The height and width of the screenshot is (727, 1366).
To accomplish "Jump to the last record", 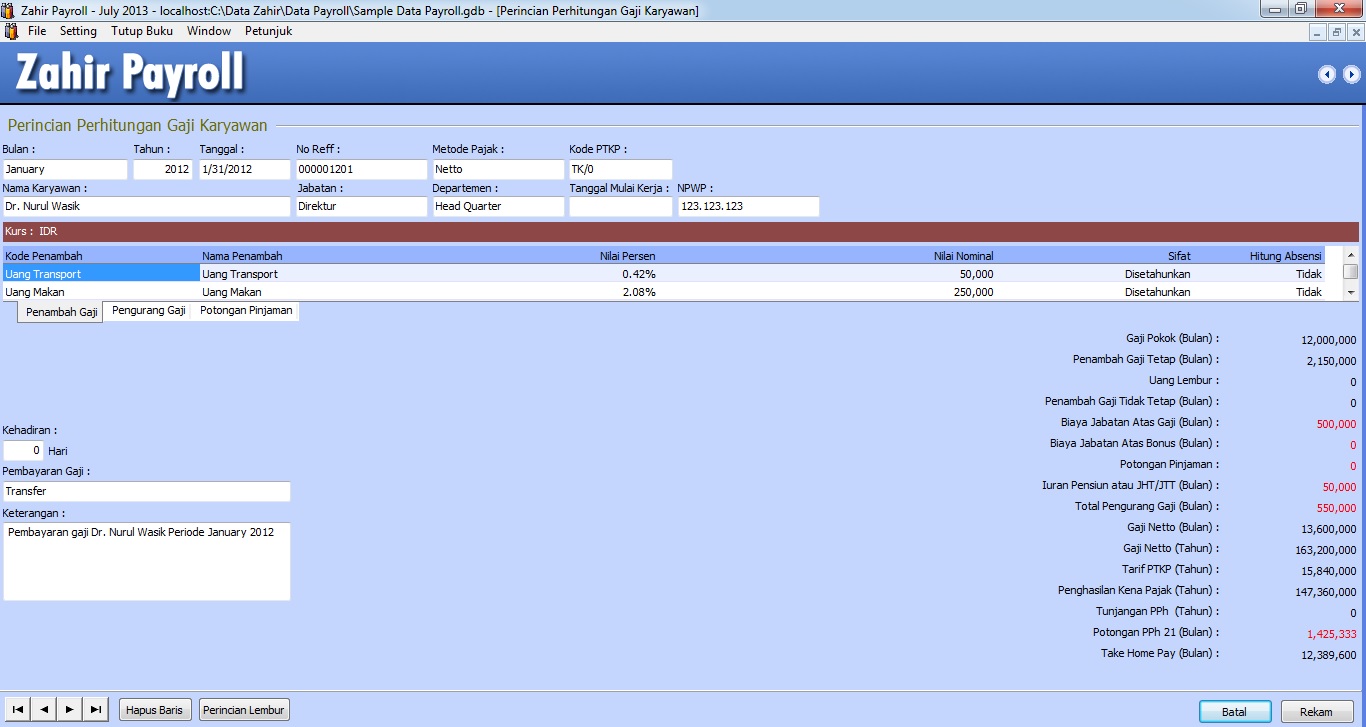I will coord(96,710).
